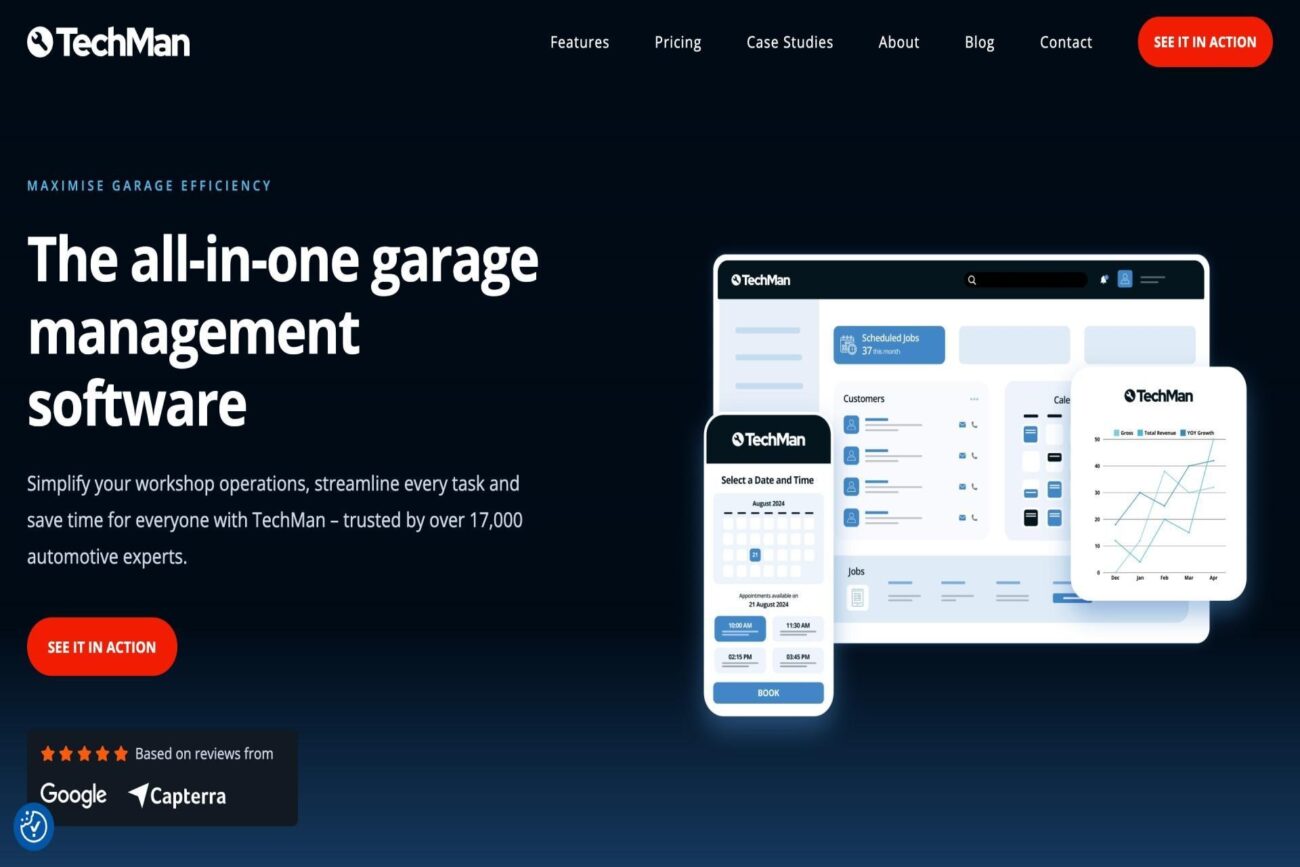Click the 11:30 AM slot in phone mockup
The width and height of the screenshot is (1300, 867).
pos(798,628)
